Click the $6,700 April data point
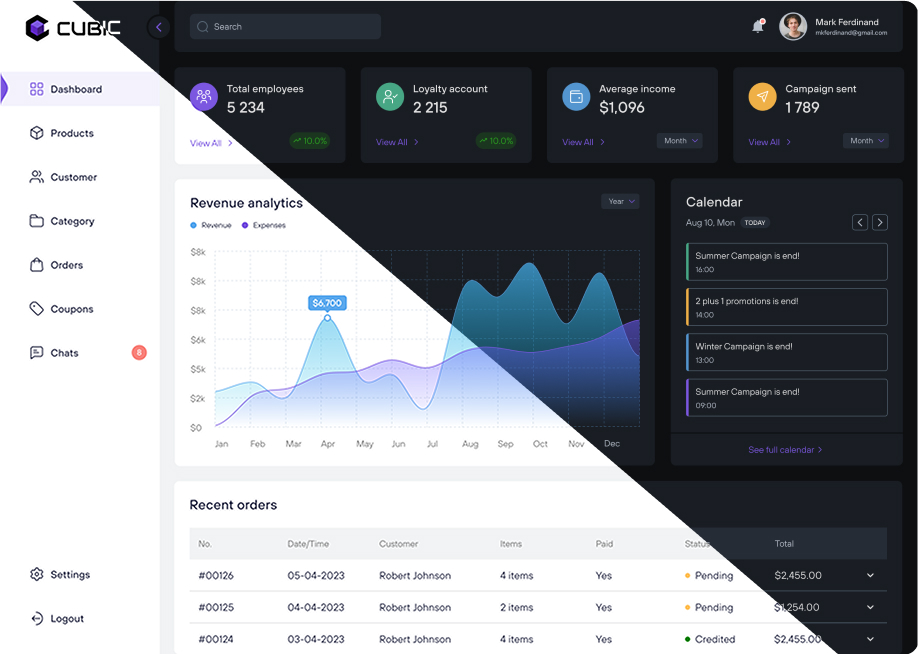918x654 pixels. pos(327,318)
